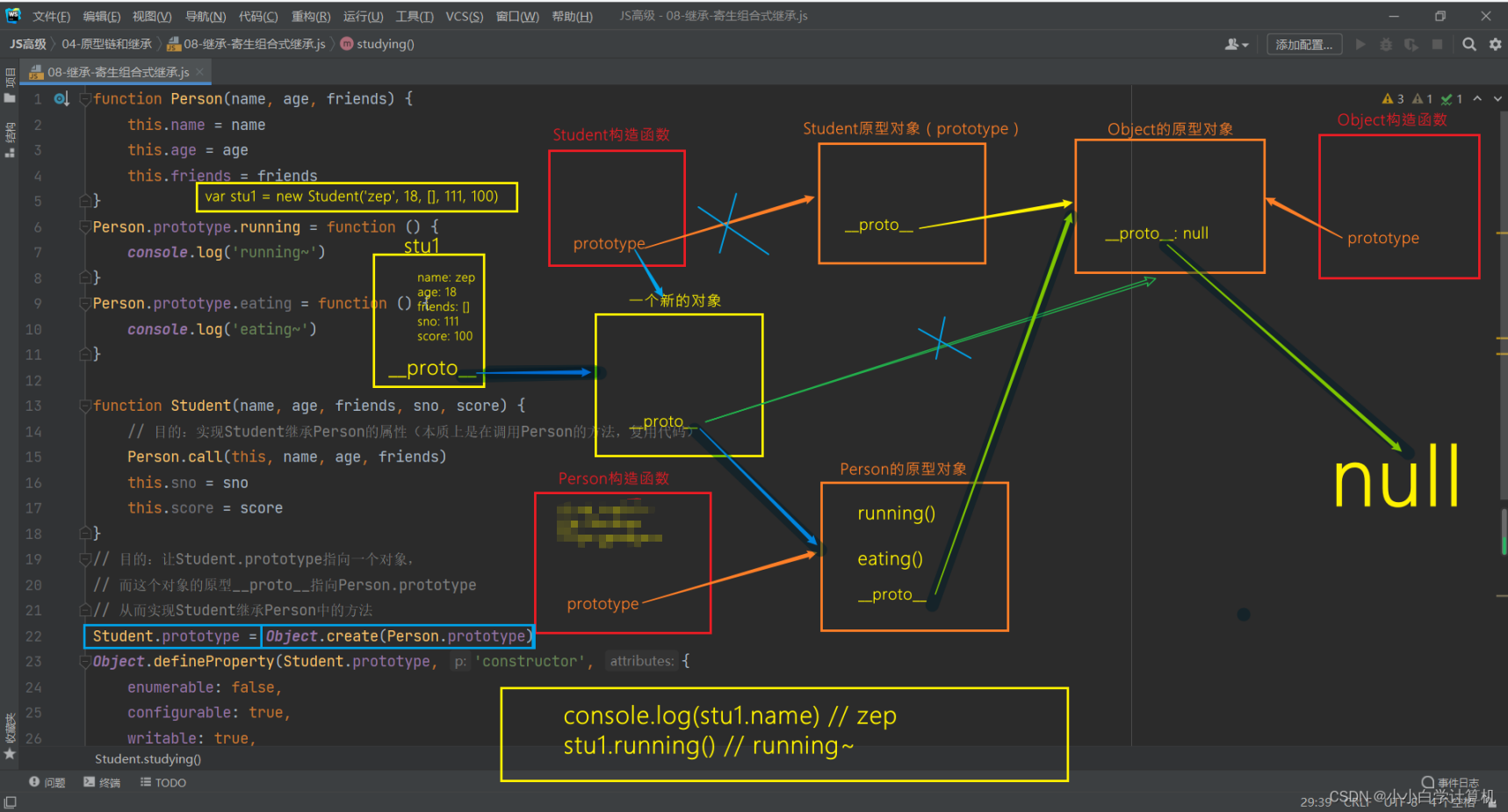Maximize the WebStorm window
The height and width of the screenshot is (812, 1508).
coord(1440,16)
